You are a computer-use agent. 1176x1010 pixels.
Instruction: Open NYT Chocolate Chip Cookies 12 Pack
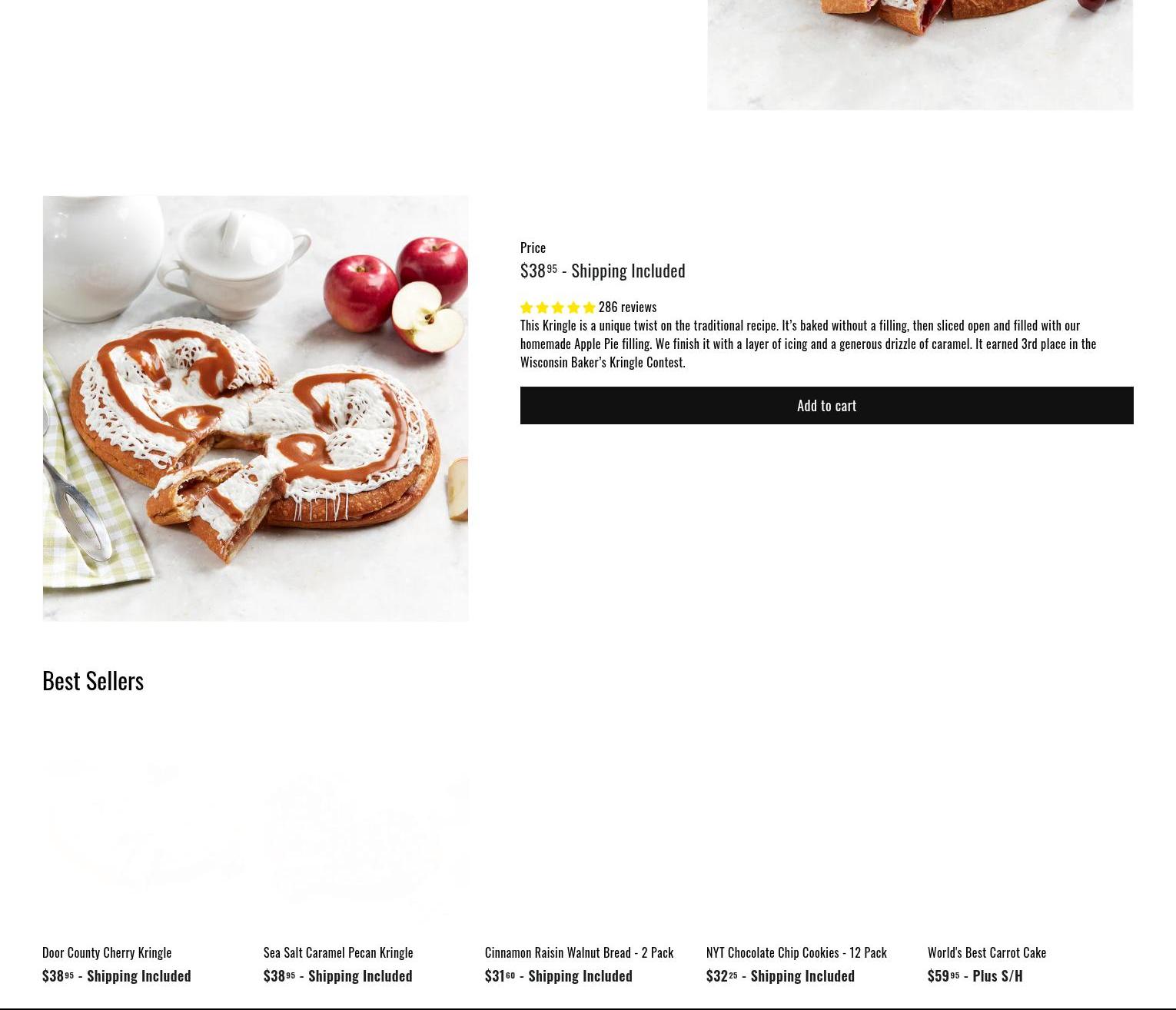pos(796,952)
